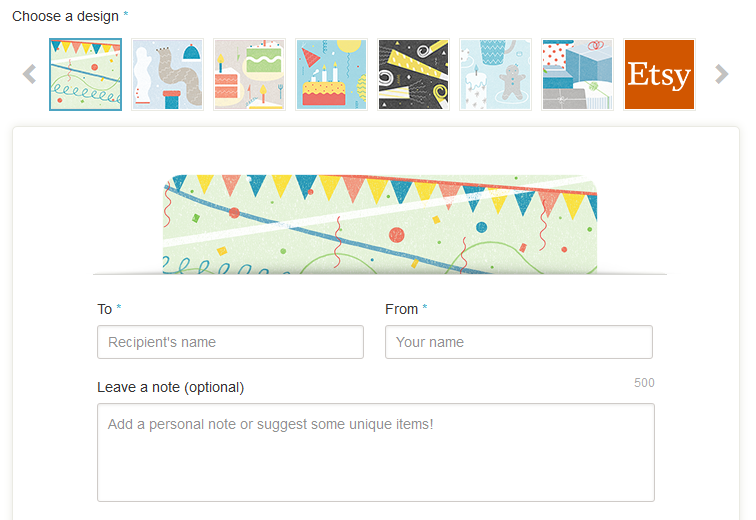Screen dimensions: 756x520
Task: Pick the wrapped gift boxes design
Action: 577,75
